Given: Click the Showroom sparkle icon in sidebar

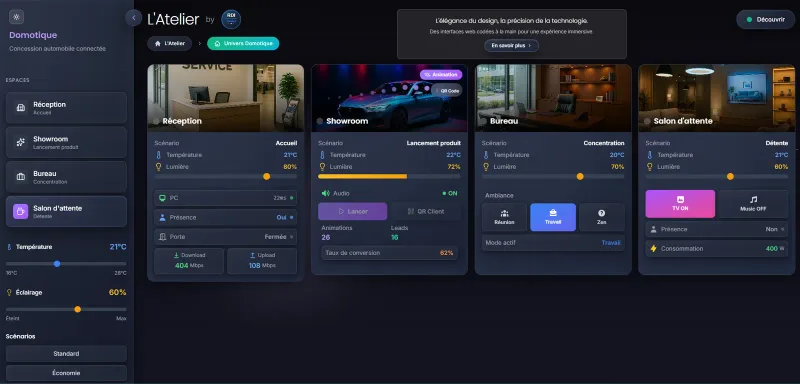Looking at the screenshot, I should click(20, 142).
